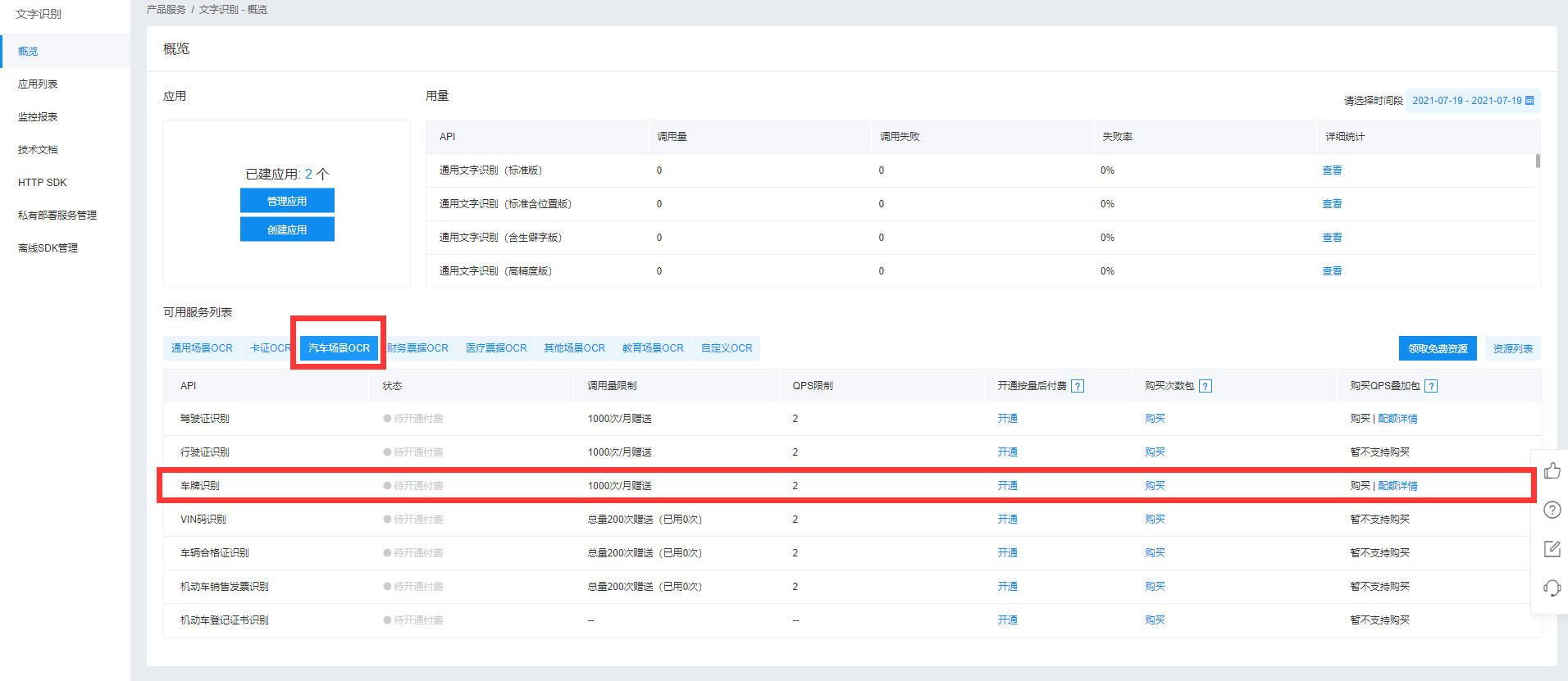Click the 管理应用 button

[287, 201]
